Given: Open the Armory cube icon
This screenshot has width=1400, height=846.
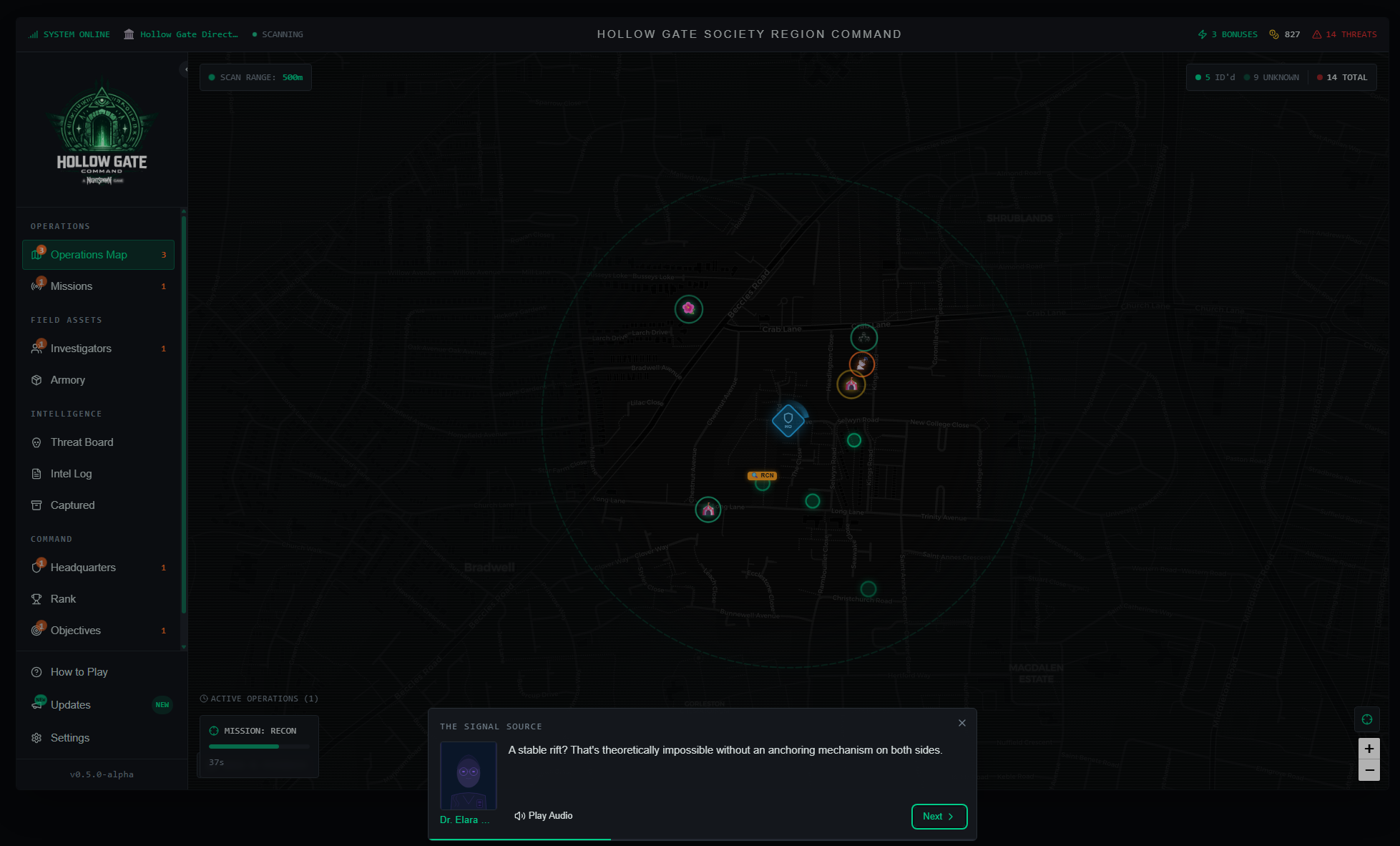Looking at the screenshot, I should pos(36,380).
